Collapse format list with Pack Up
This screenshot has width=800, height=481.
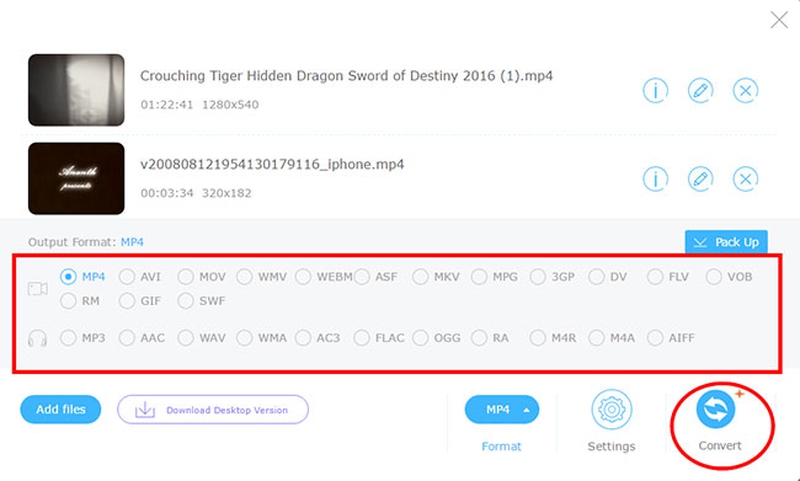tap(726, 242)
